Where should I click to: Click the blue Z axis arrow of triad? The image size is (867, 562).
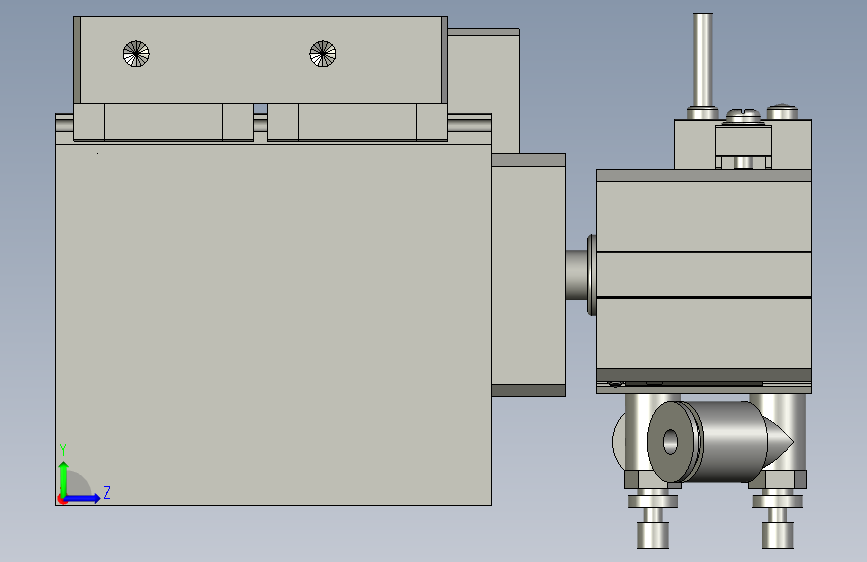tap(83, 498)
